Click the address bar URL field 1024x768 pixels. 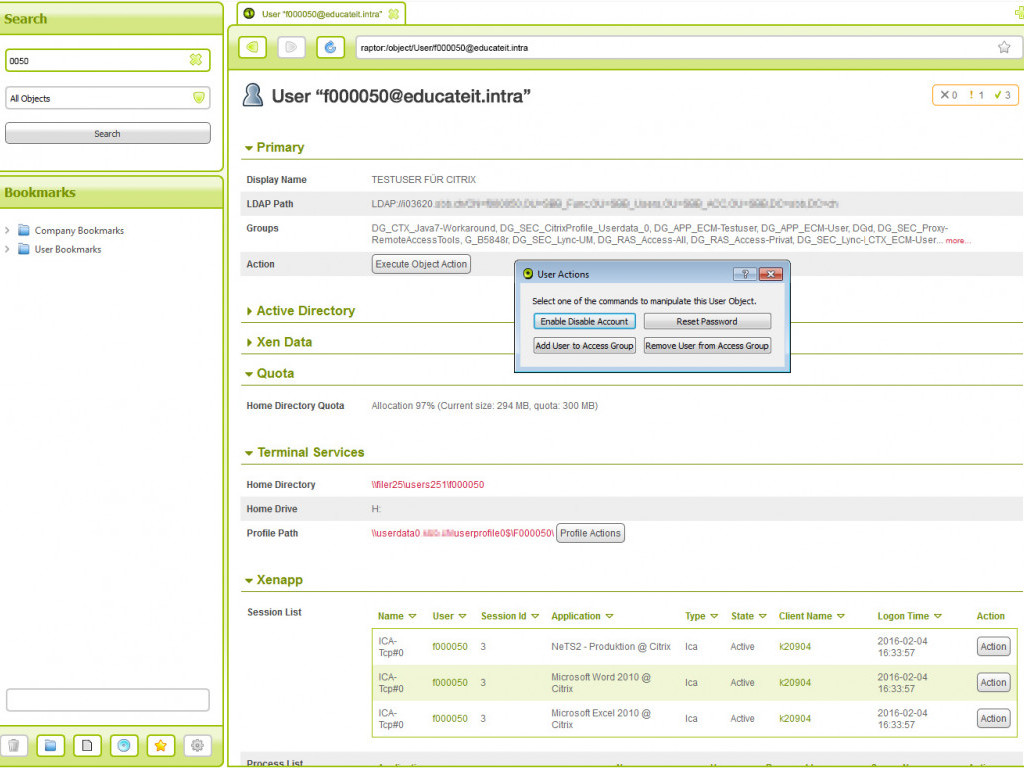670,47
